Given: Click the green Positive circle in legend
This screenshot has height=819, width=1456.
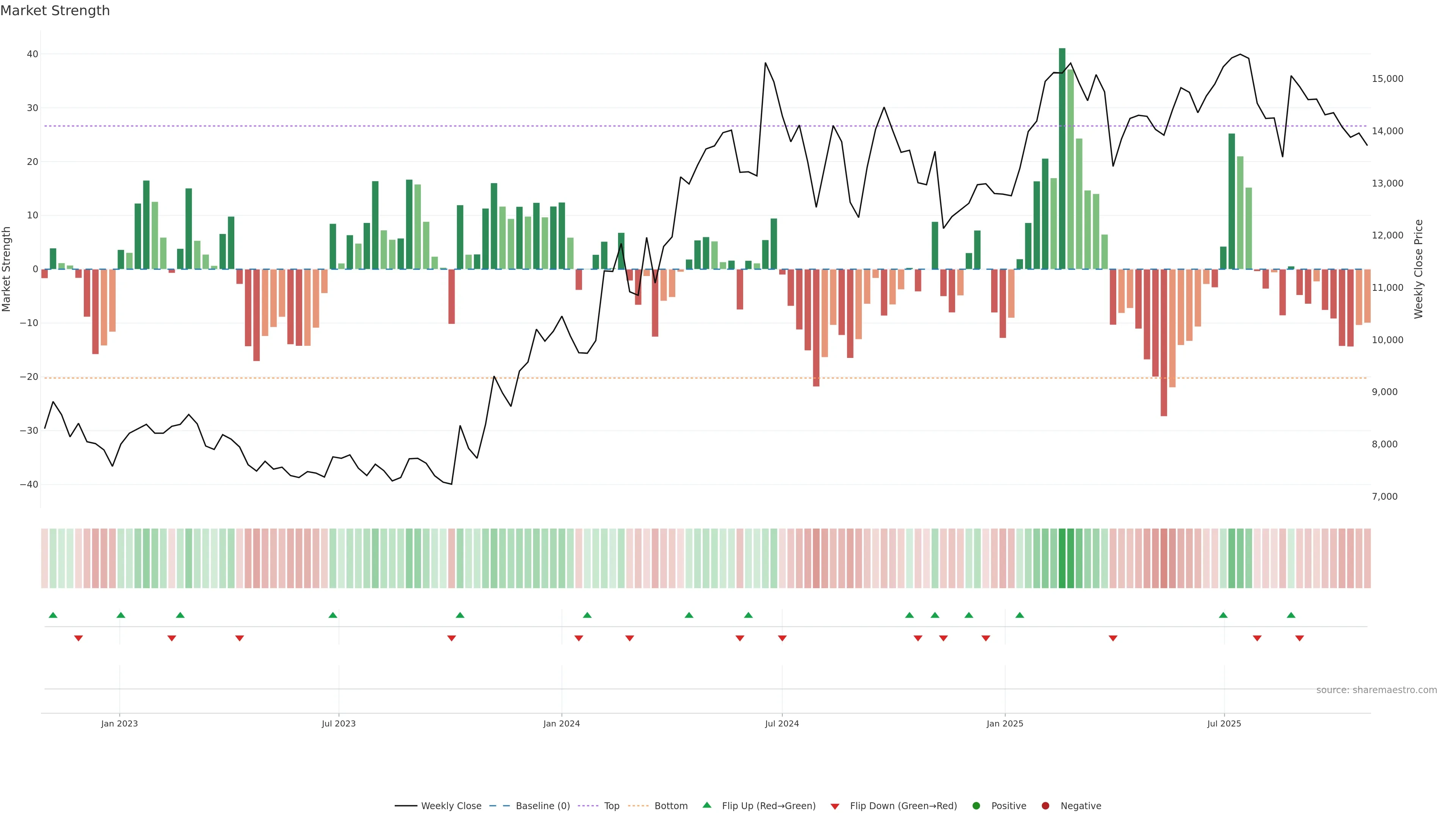Looking at the screenshot, I should (976, 806).
